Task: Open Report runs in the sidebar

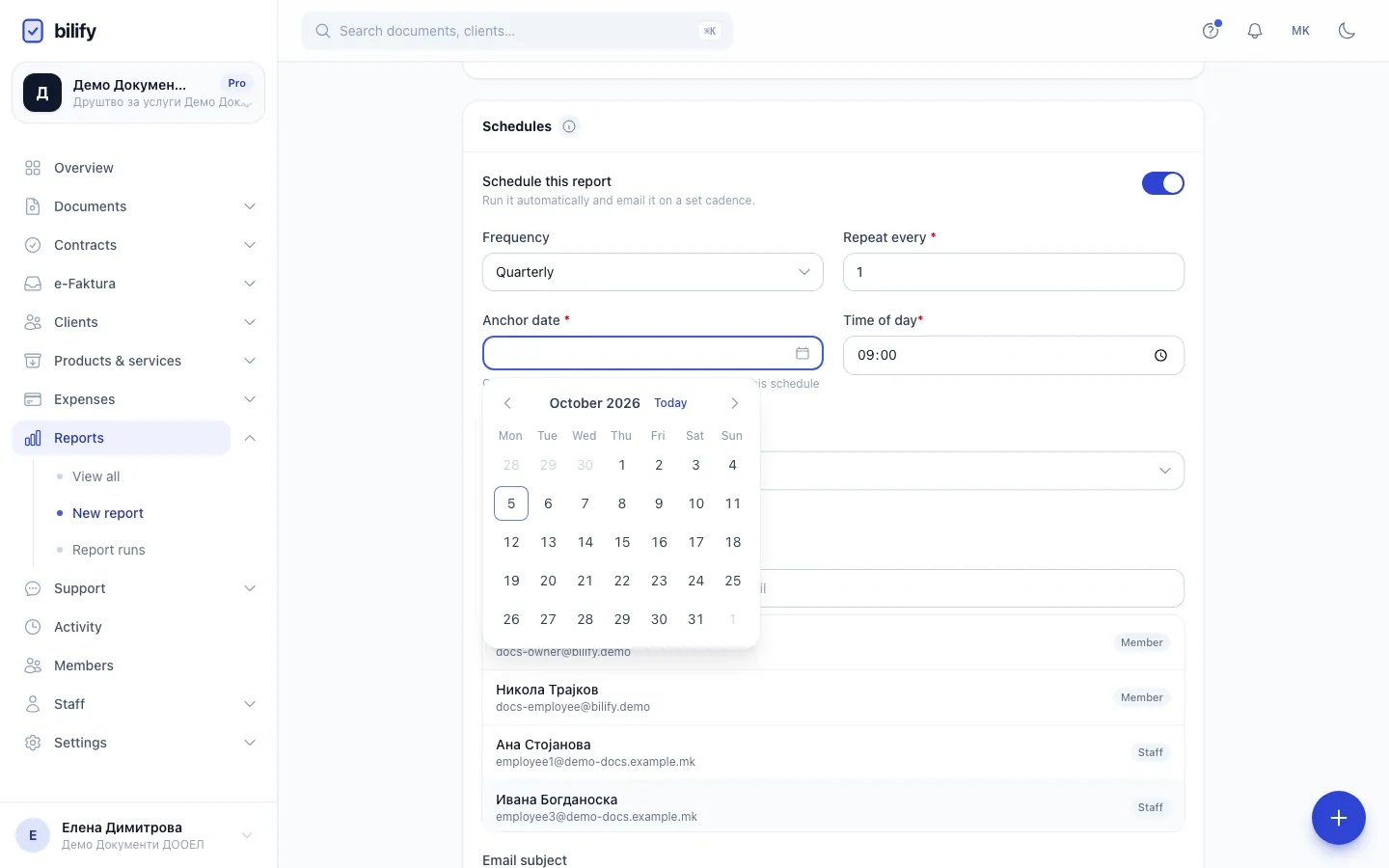Action: [108, 550]
